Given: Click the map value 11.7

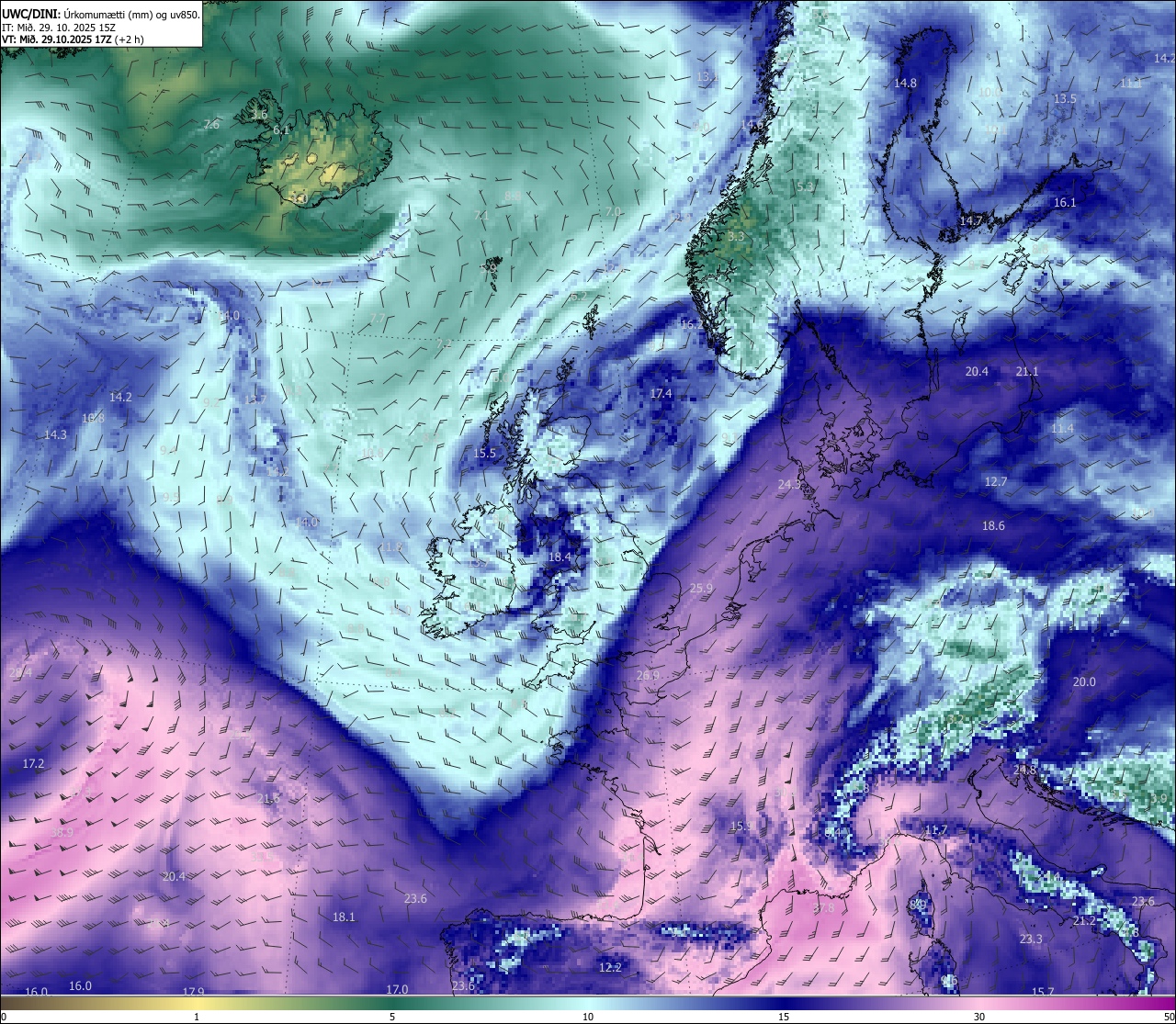Looking at the screenshot, I should tap(936, 830).
